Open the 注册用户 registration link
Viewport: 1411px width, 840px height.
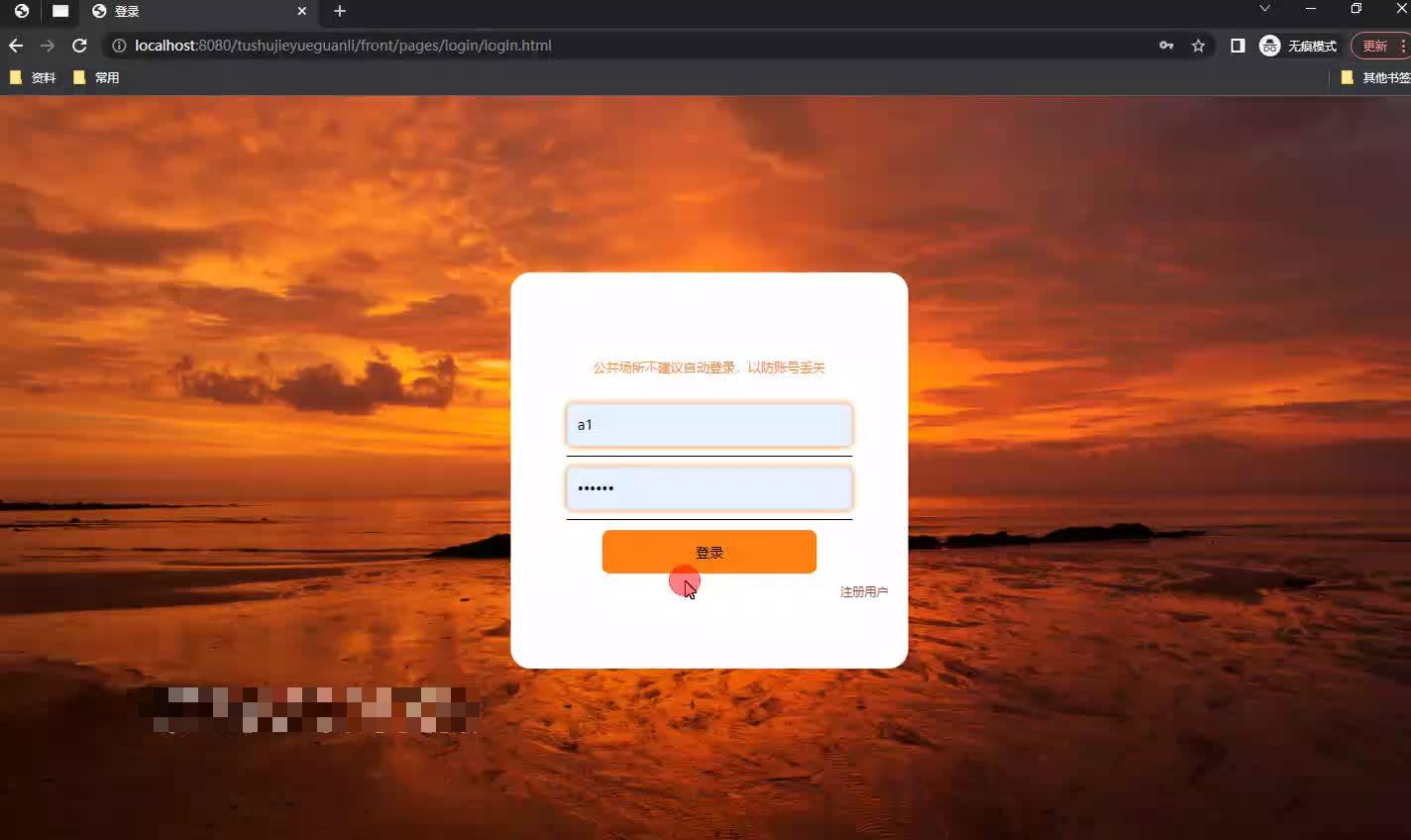pyautogui.click(x=862, y=591)
